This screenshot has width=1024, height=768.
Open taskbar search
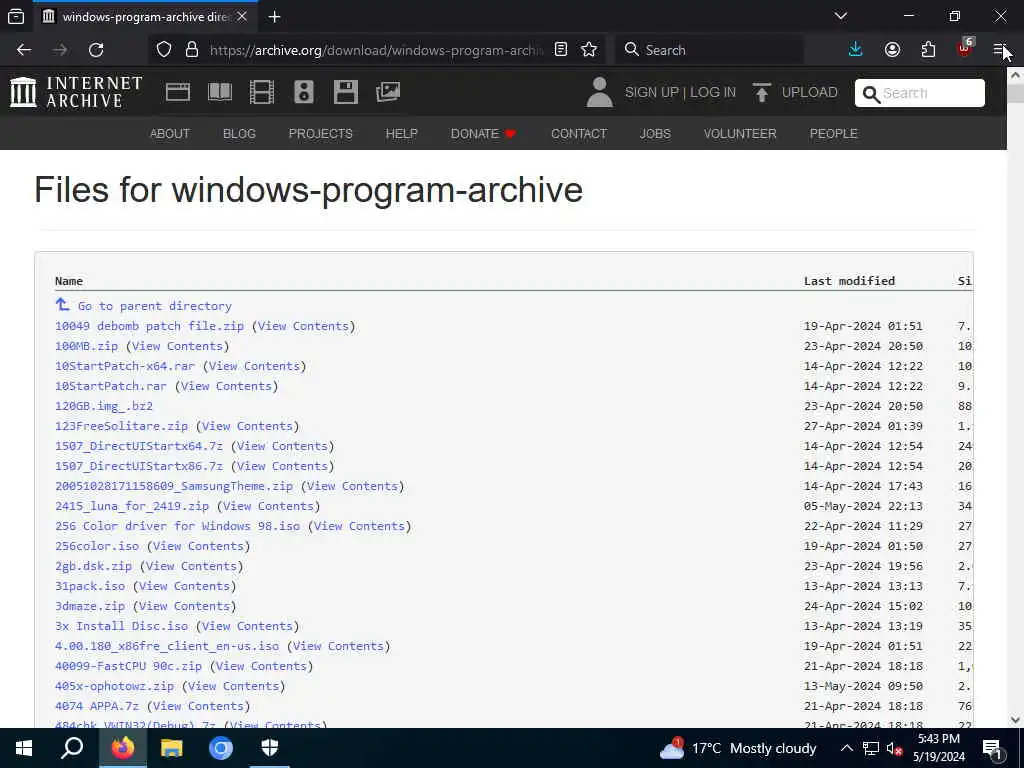coord(72,748)
